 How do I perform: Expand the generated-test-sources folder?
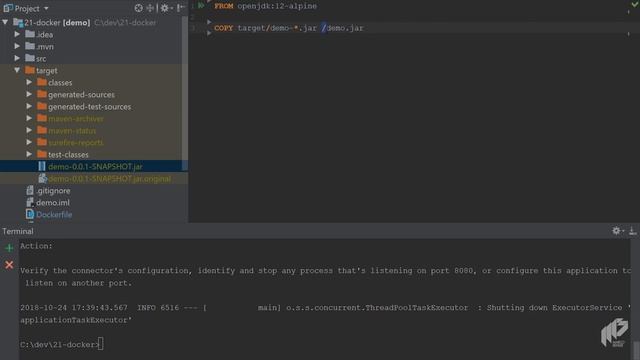point(29,107)
